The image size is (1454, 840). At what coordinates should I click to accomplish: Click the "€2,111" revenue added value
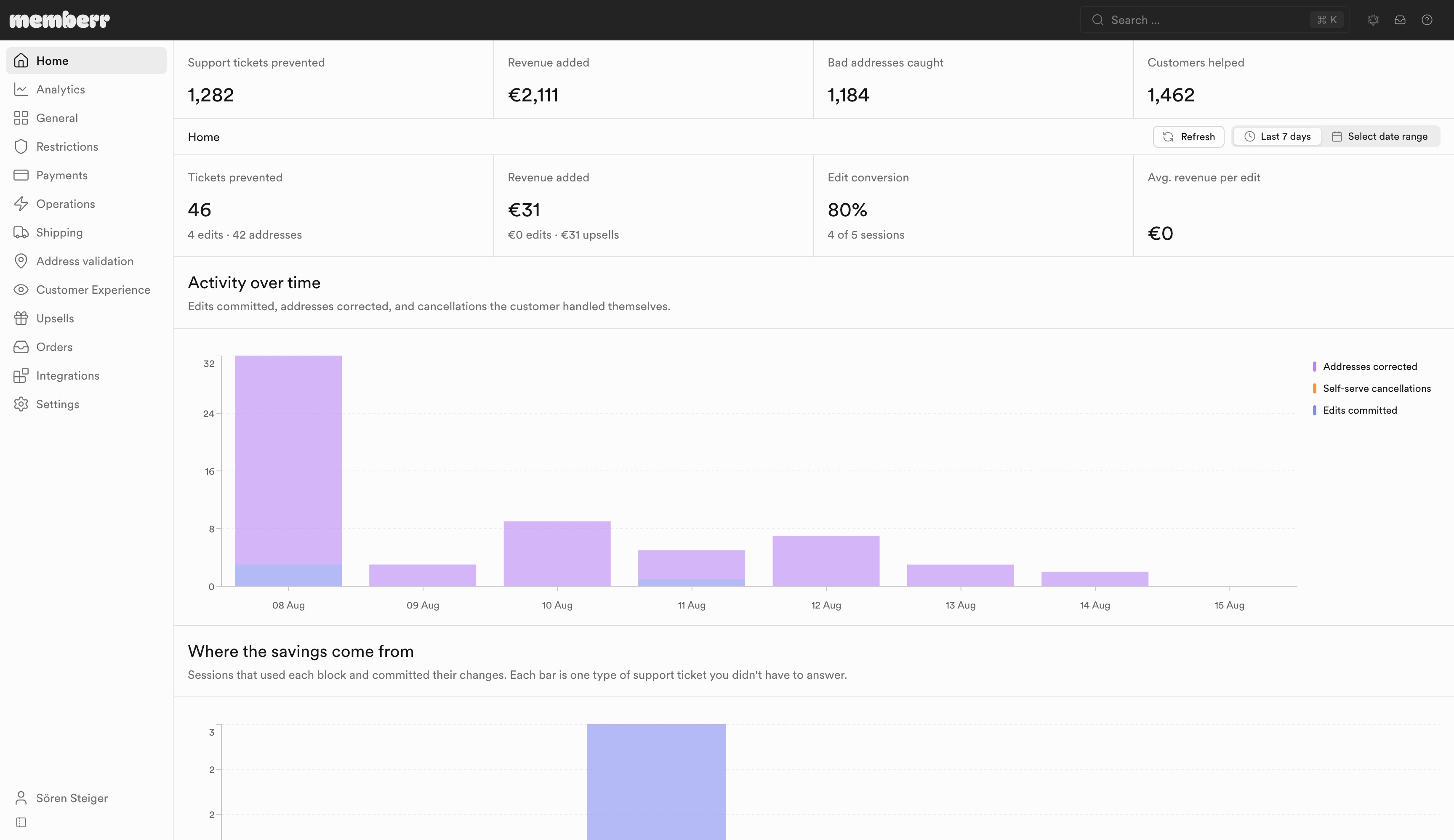click(x=533, y=95)
